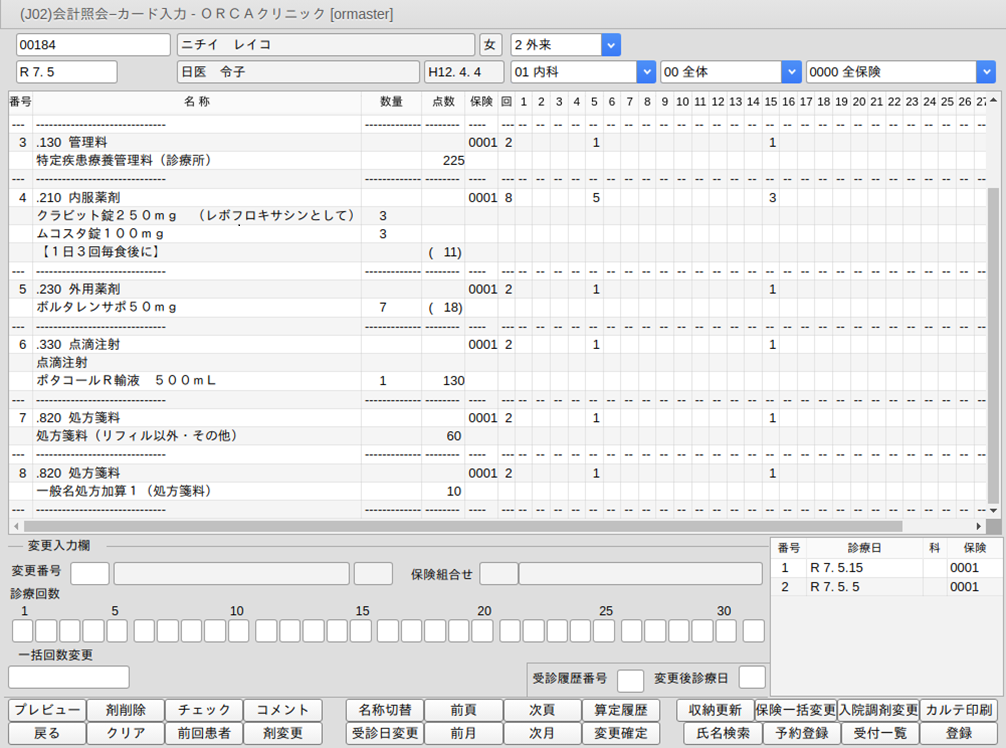Select the 点滴注射 .330 row in table

click(200, 344)
